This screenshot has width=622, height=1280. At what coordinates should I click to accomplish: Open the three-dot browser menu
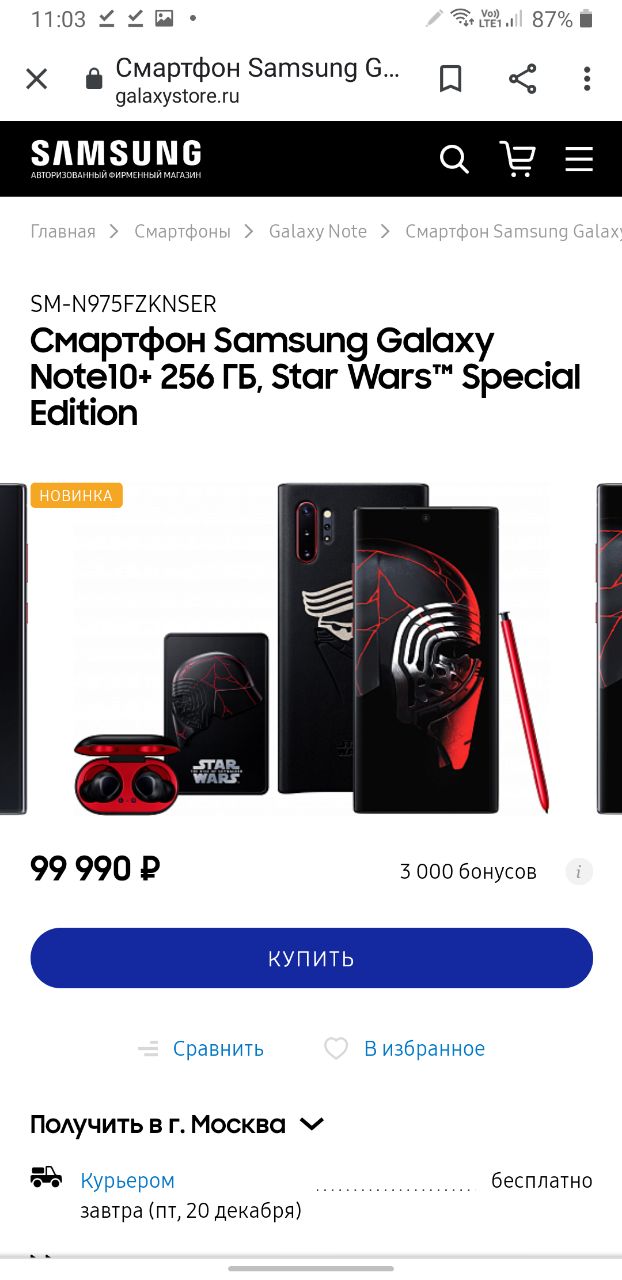point(587,79)
